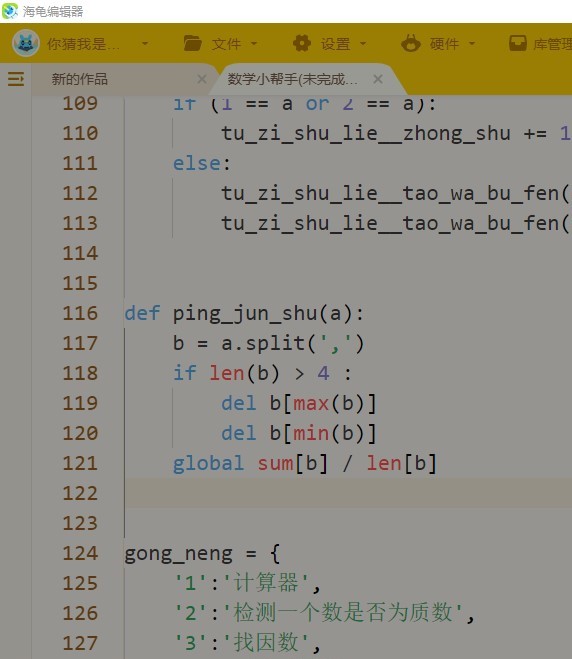Close the 新的作品 tab

tap(202, 79)
